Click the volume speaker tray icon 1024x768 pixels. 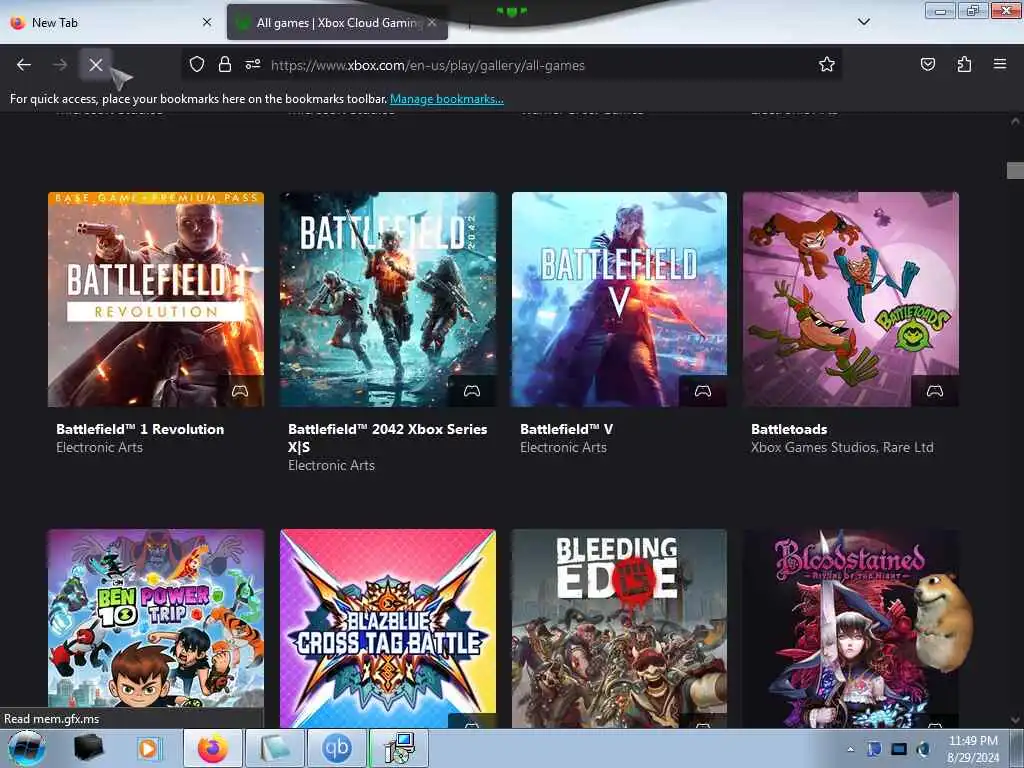(923, 749)
